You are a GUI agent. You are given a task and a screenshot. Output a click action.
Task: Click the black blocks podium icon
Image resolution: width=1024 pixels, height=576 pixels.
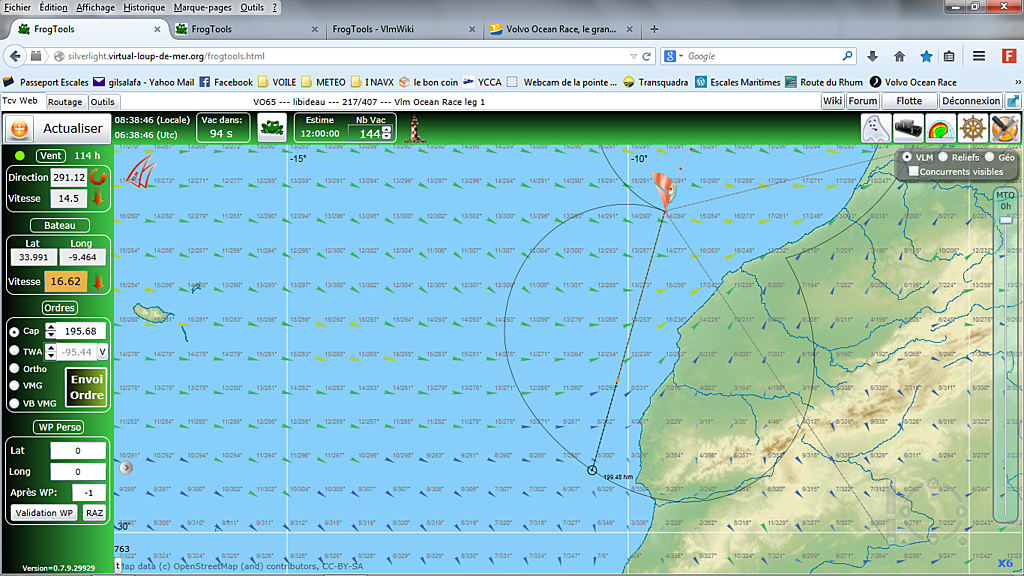click(x=908, y=129)
